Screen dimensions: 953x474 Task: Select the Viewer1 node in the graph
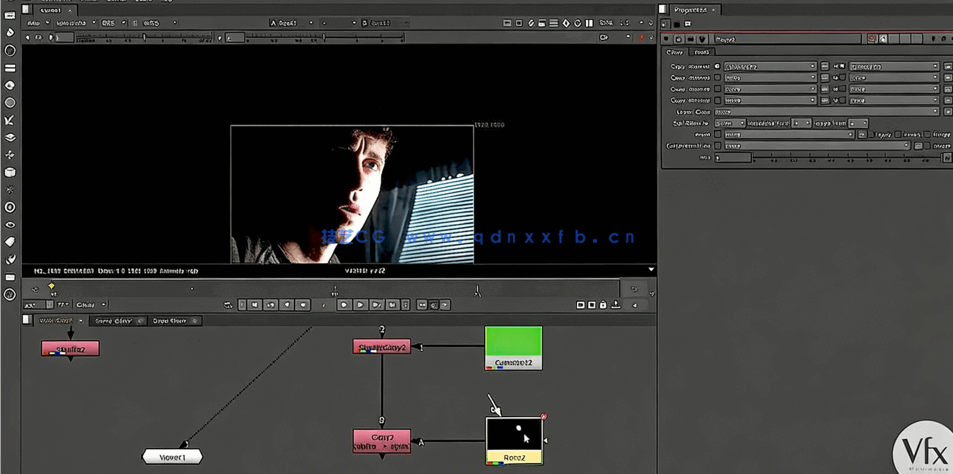[x=172, y=457]
